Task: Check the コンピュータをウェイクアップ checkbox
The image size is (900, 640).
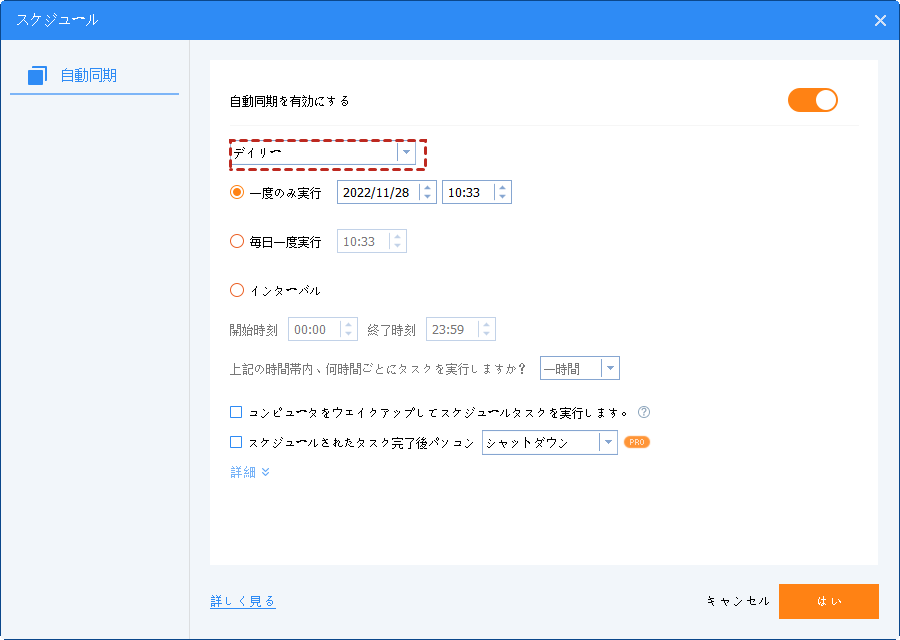Action: coord(236,412)
